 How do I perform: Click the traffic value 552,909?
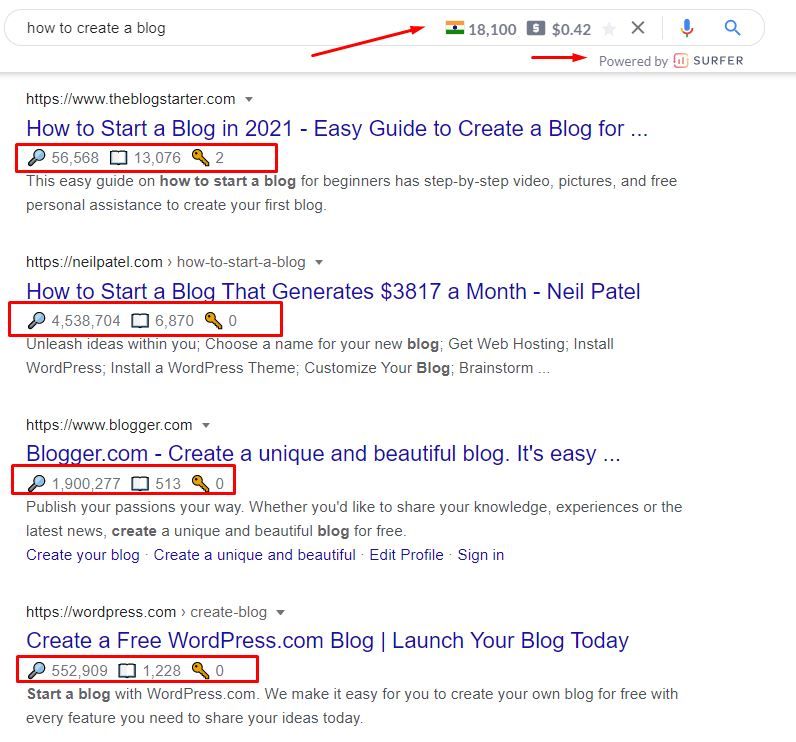click(x=80, y=671)
